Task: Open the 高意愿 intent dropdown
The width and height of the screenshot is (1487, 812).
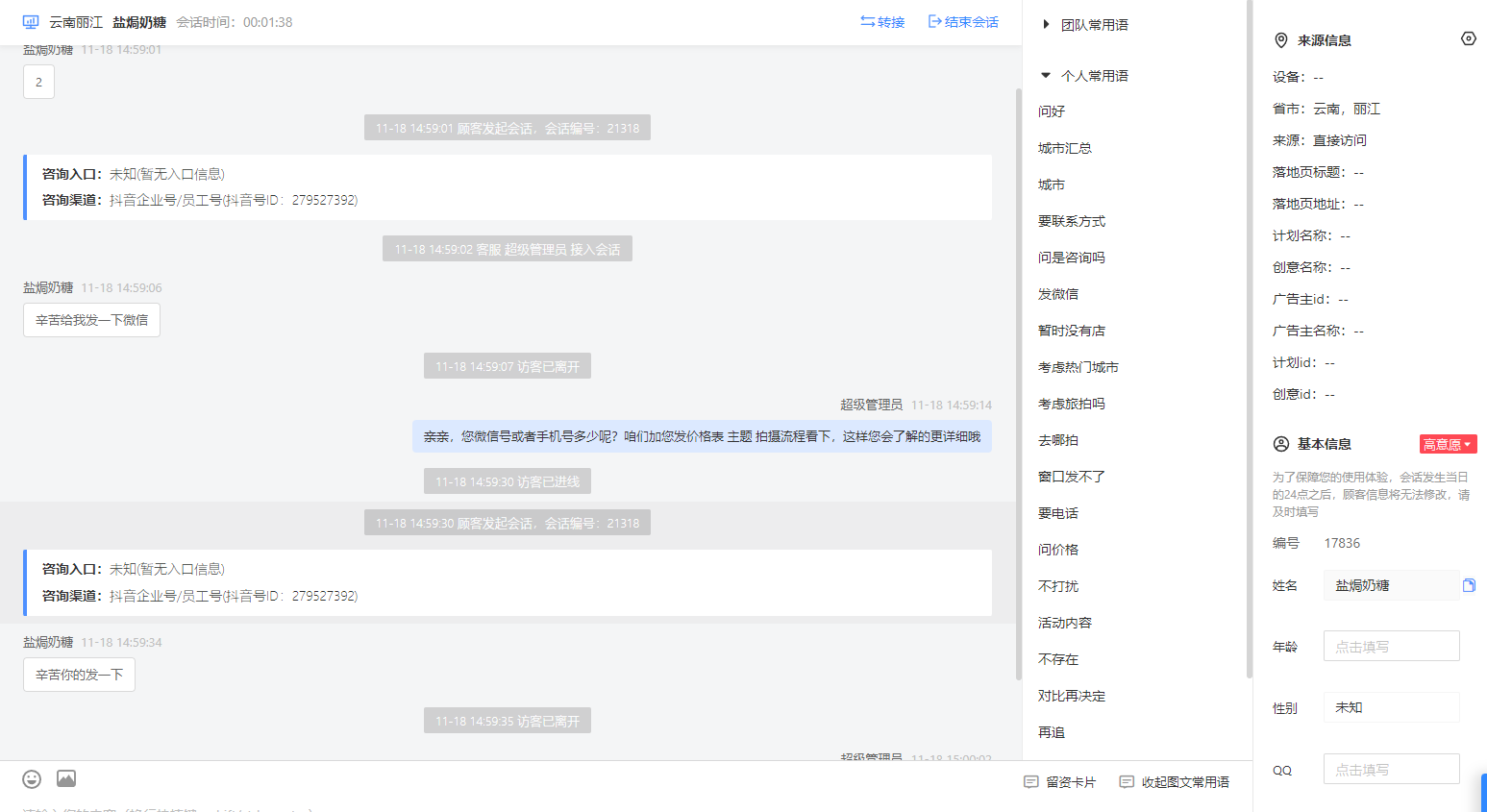Action: (x=1448, y=444)
